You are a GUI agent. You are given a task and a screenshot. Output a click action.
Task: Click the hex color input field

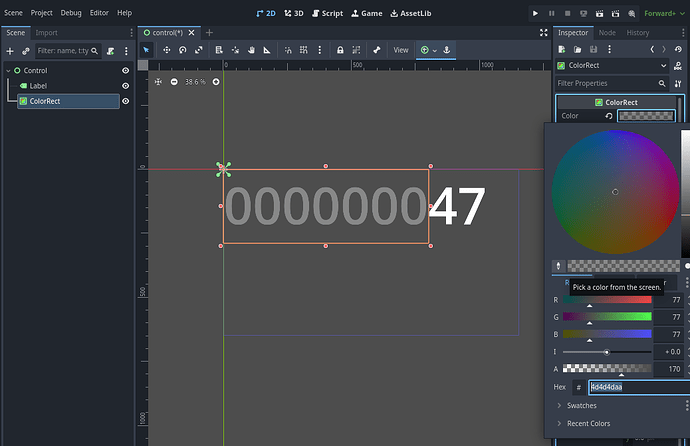[x=630, y=387]
